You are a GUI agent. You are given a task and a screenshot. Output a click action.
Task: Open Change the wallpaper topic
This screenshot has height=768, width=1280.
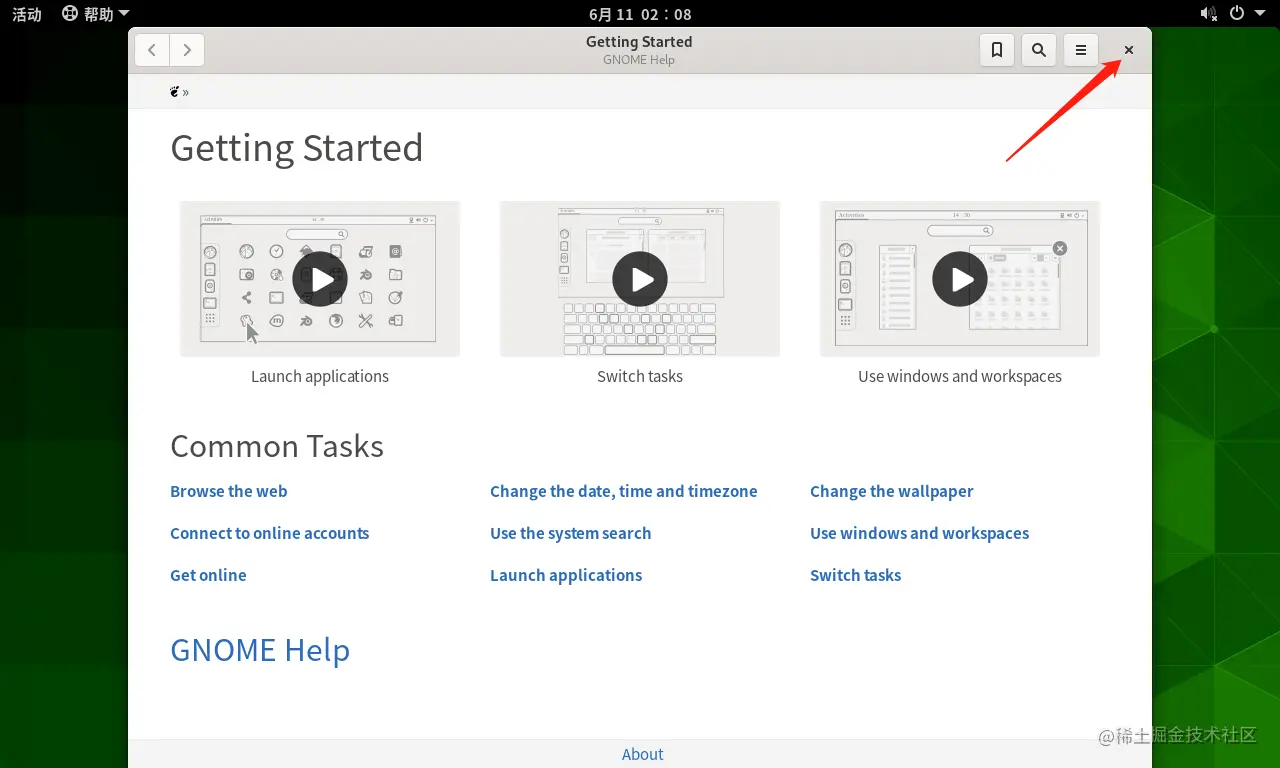click(892, 491)
